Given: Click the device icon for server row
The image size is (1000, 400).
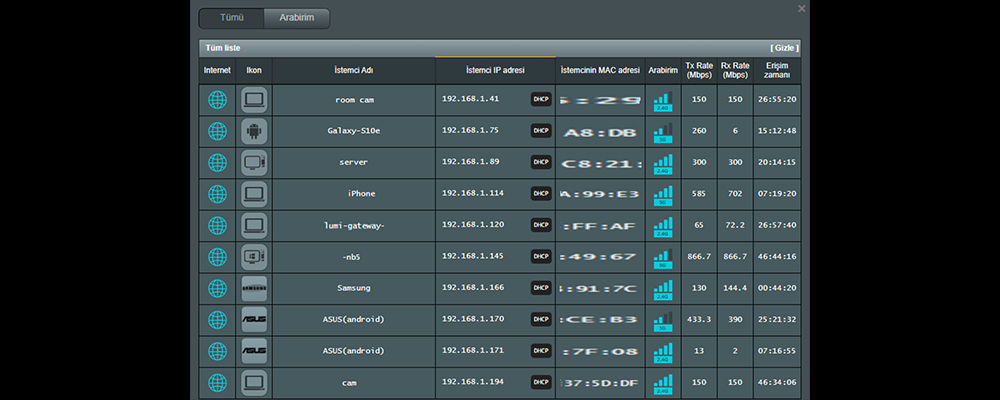Looking at the screenshot, I should coord(254,163).
